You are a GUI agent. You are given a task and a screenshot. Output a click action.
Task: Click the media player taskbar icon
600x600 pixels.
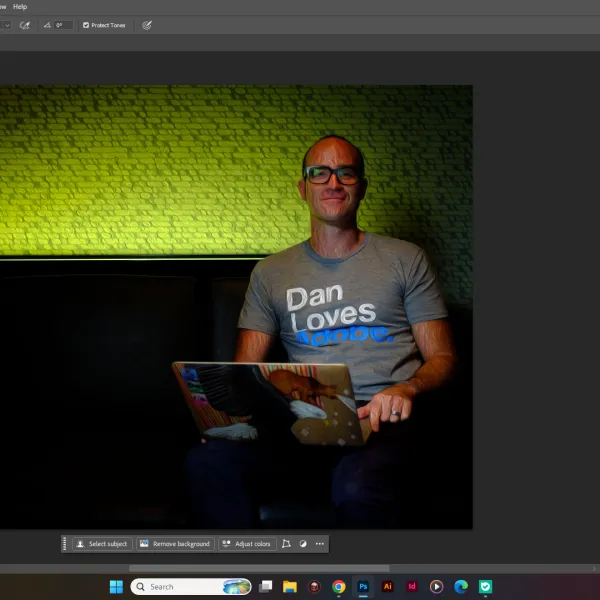pos(437,586)
